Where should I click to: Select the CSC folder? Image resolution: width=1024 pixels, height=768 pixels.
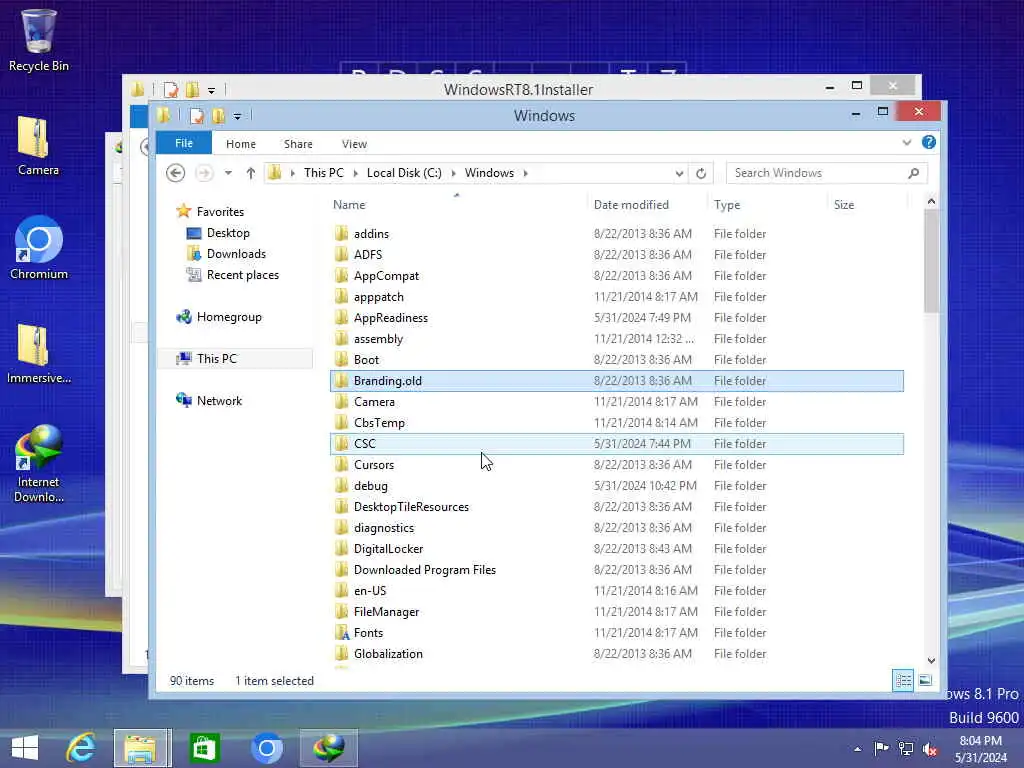click(x=616, y=443)
